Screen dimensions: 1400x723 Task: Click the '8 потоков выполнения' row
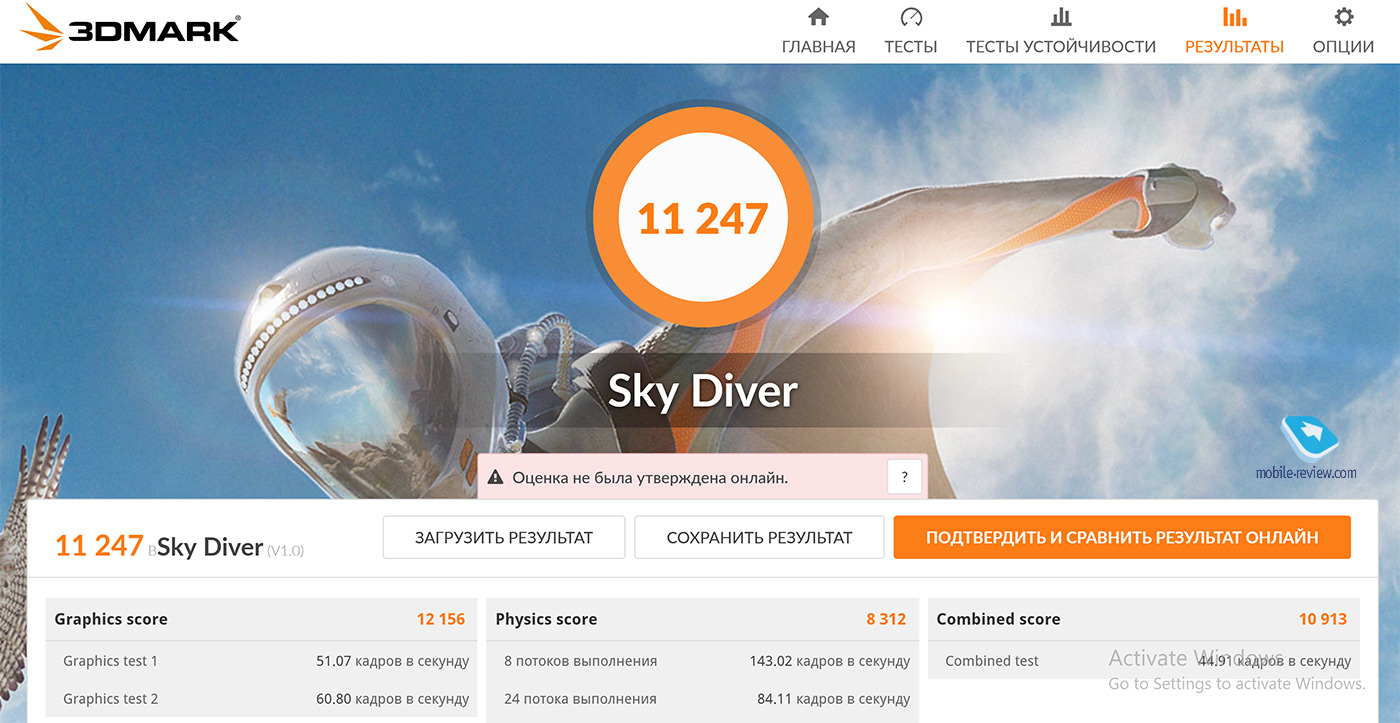click(701, 661)
